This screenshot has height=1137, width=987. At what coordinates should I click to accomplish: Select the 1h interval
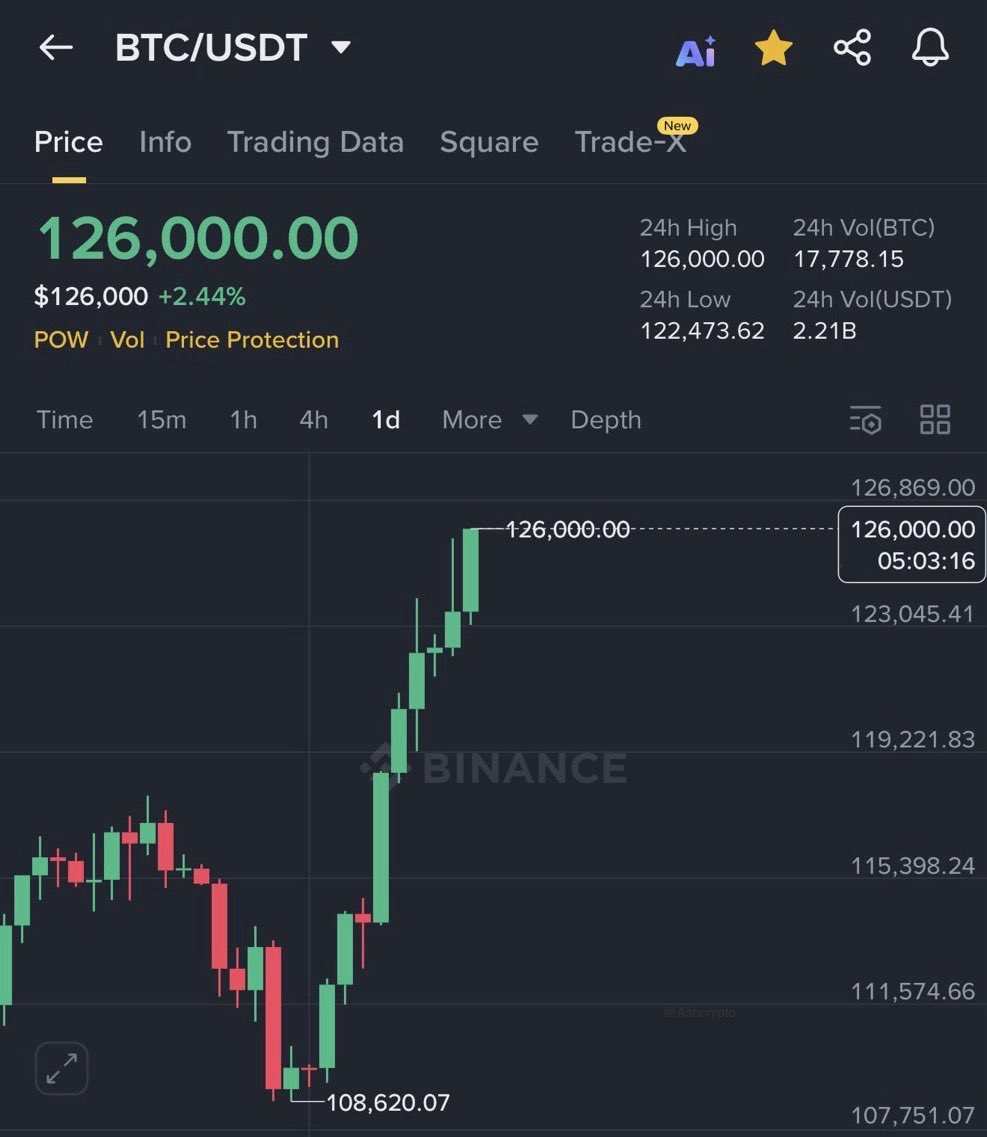pyautogui.click(x=243, y=420)
